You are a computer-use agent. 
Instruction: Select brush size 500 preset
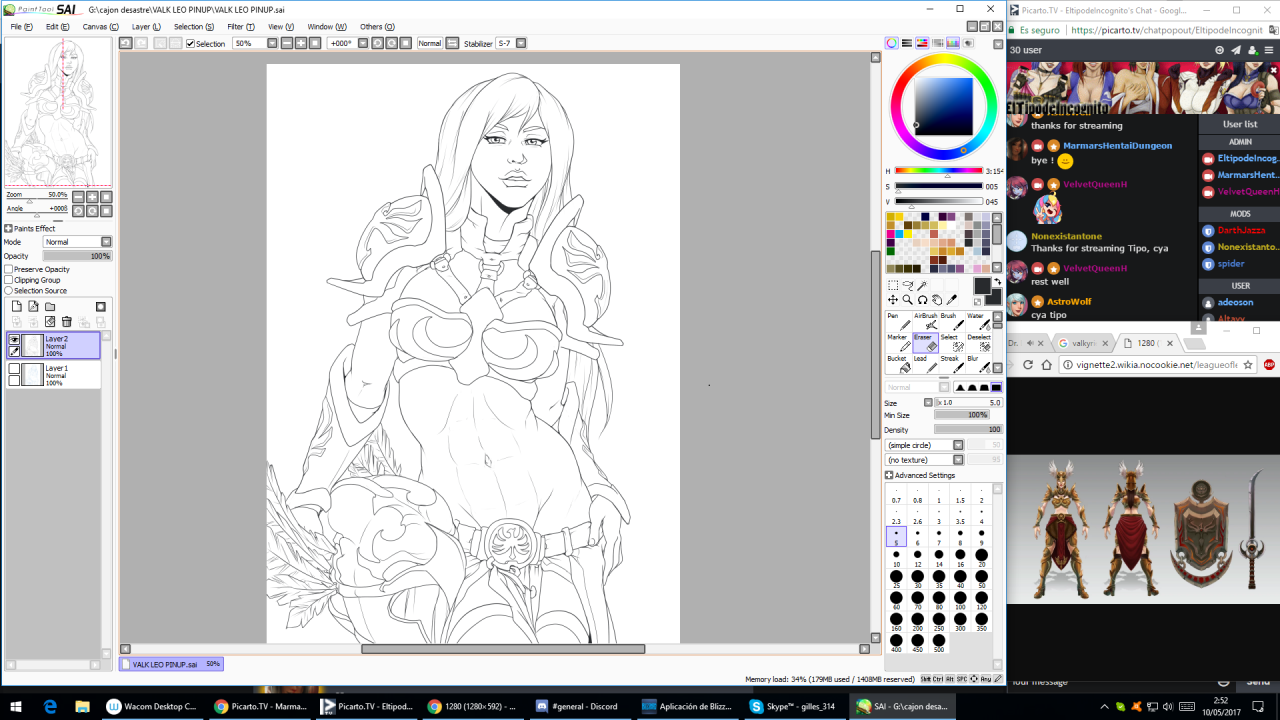(x=938, y=643)
